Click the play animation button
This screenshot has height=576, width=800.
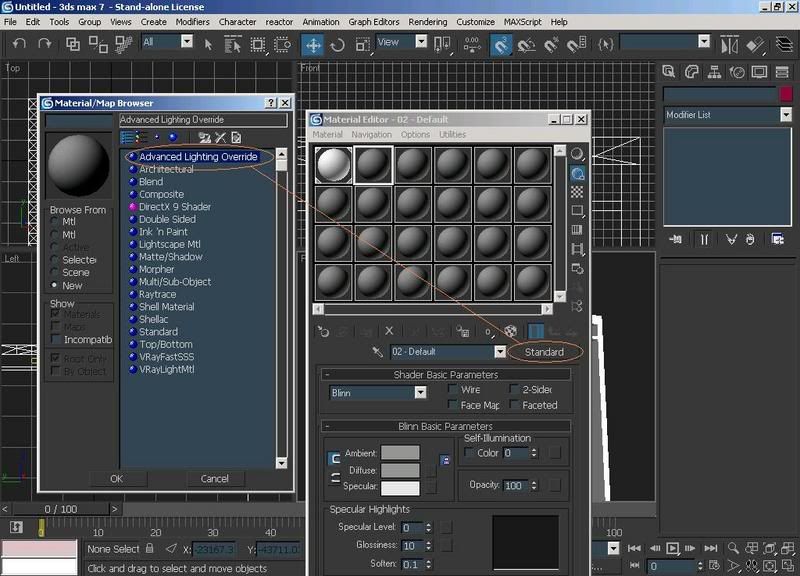[673, 548]
